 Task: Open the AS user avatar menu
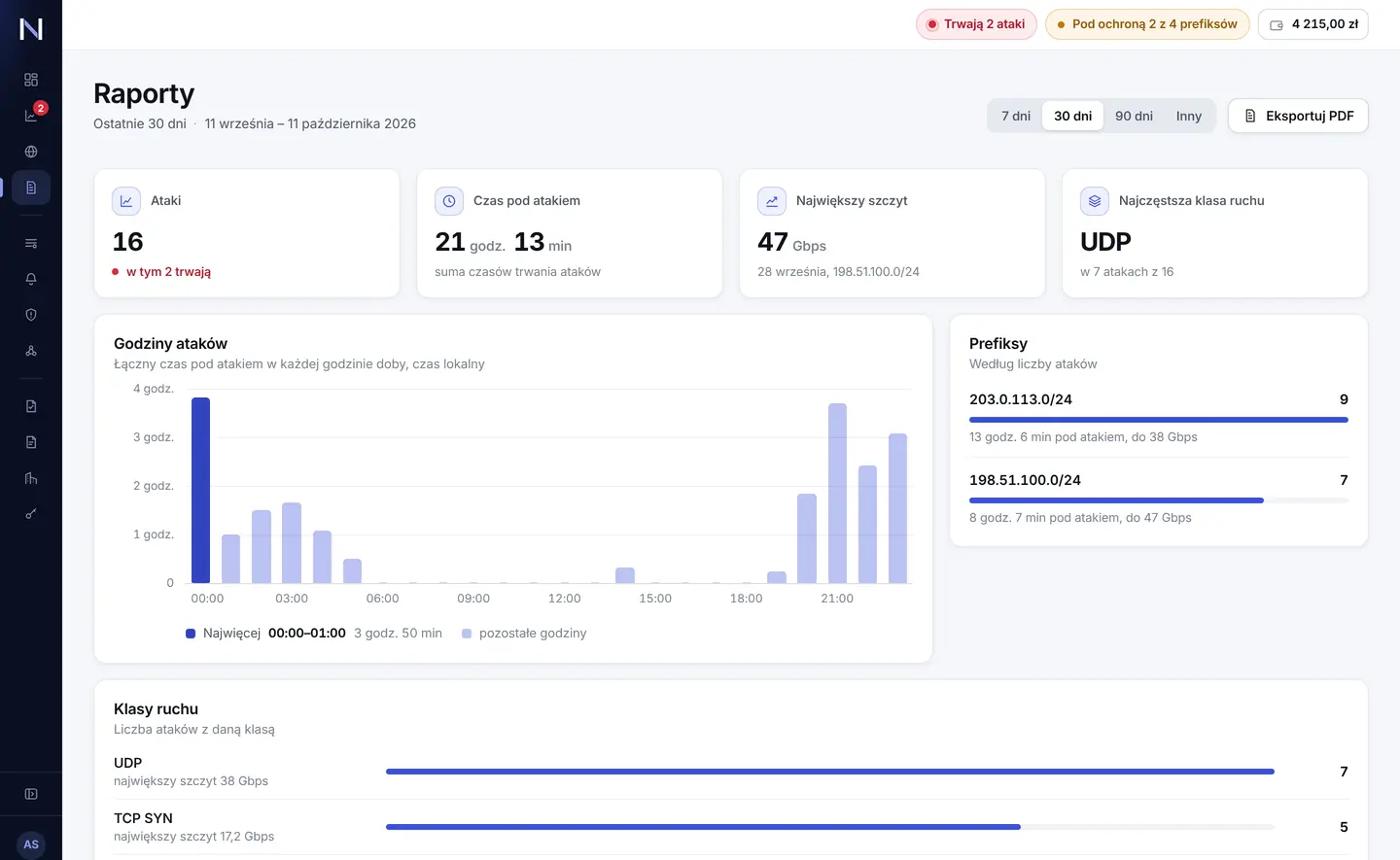tap(31, 844)
